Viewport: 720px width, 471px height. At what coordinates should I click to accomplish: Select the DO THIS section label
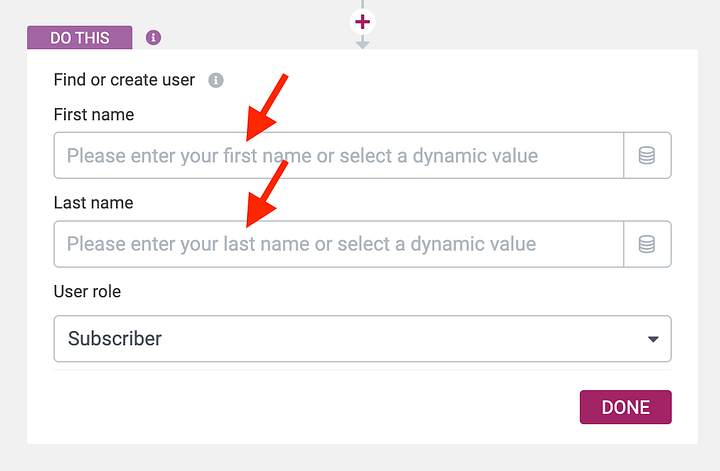tap(80, 38)
